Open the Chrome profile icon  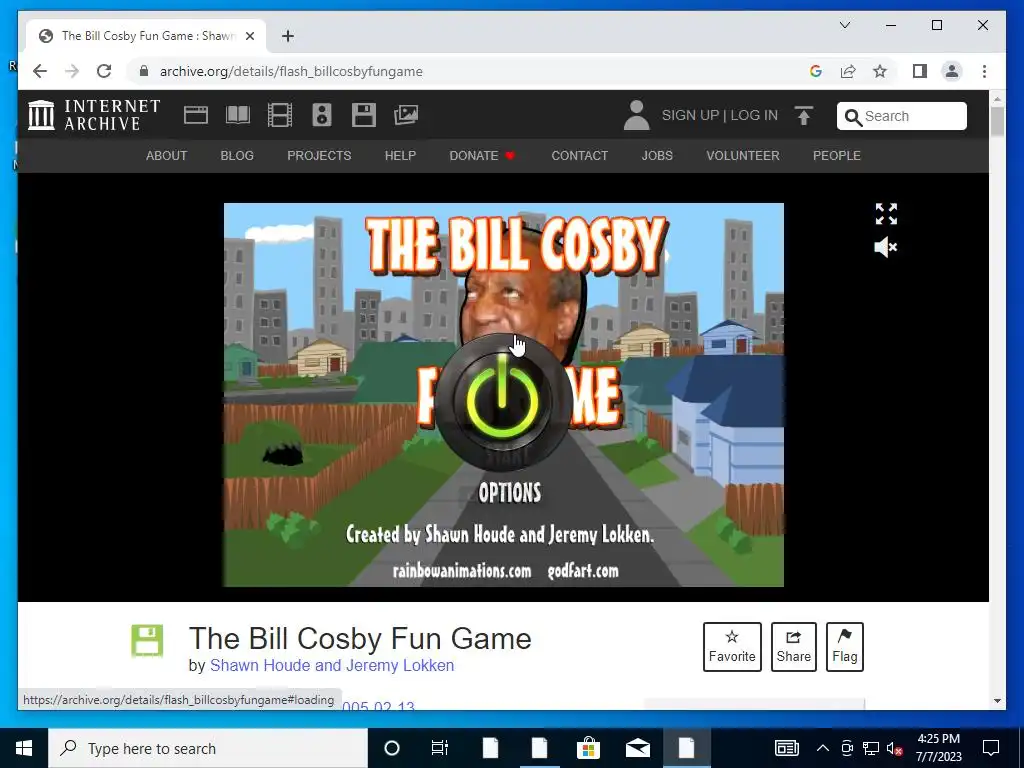click(952, 71)
